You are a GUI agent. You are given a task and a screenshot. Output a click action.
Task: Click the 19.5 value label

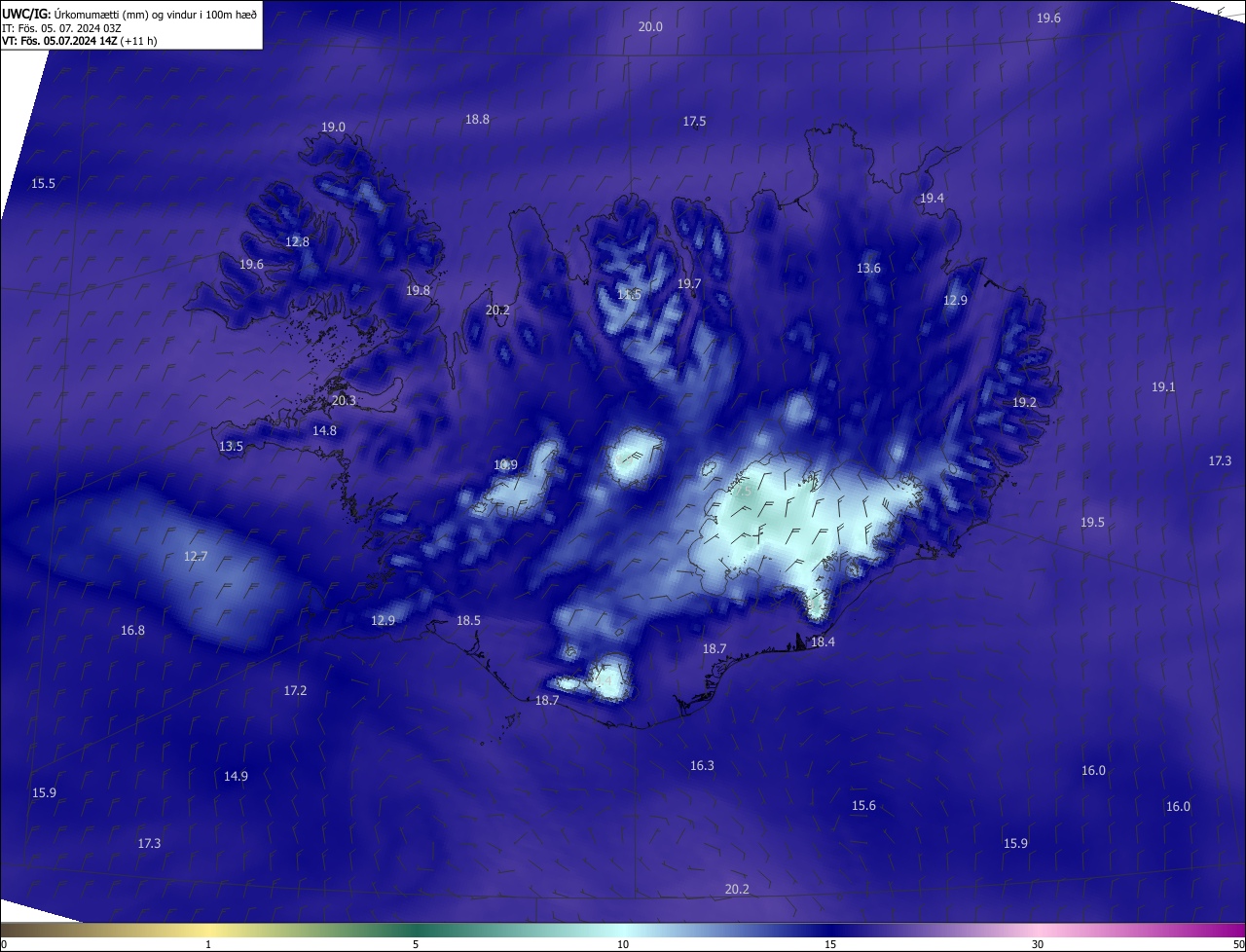1092,523
